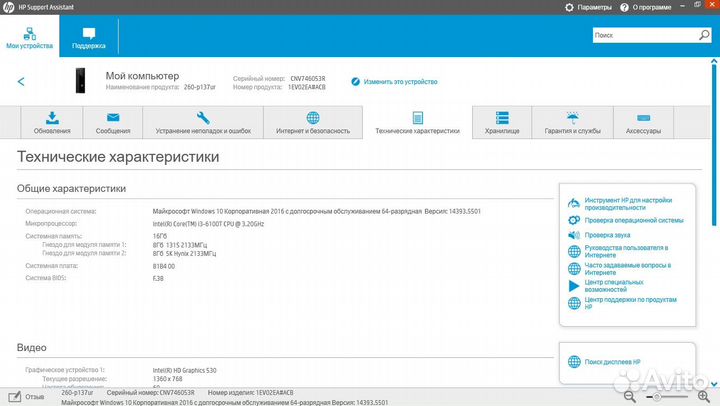The image size is (720, 406).
Task: Click the umbrella Гарантия icon
Action: [x=573, y=118]
